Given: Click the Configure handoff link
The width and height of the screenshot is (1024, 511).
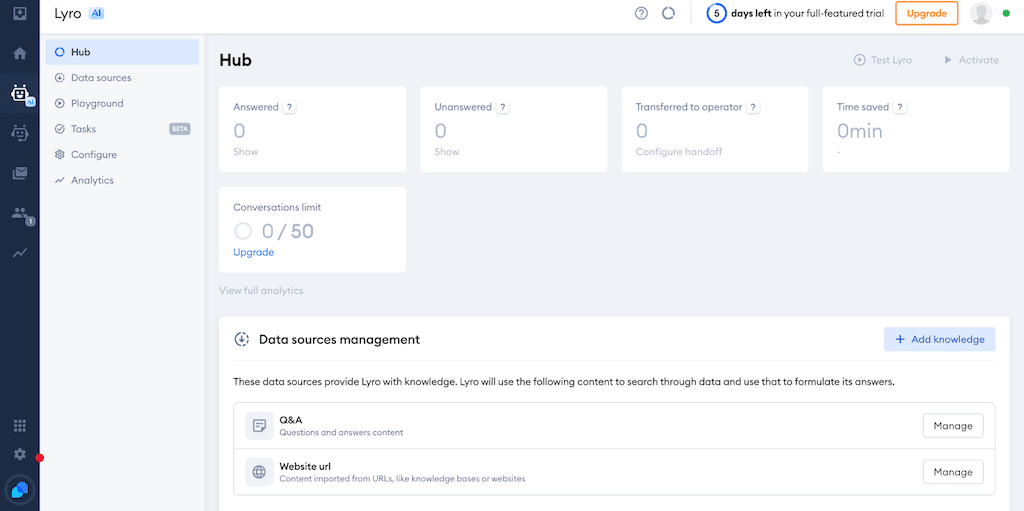Looking at the screenshot, I should [x=679, y=152].
